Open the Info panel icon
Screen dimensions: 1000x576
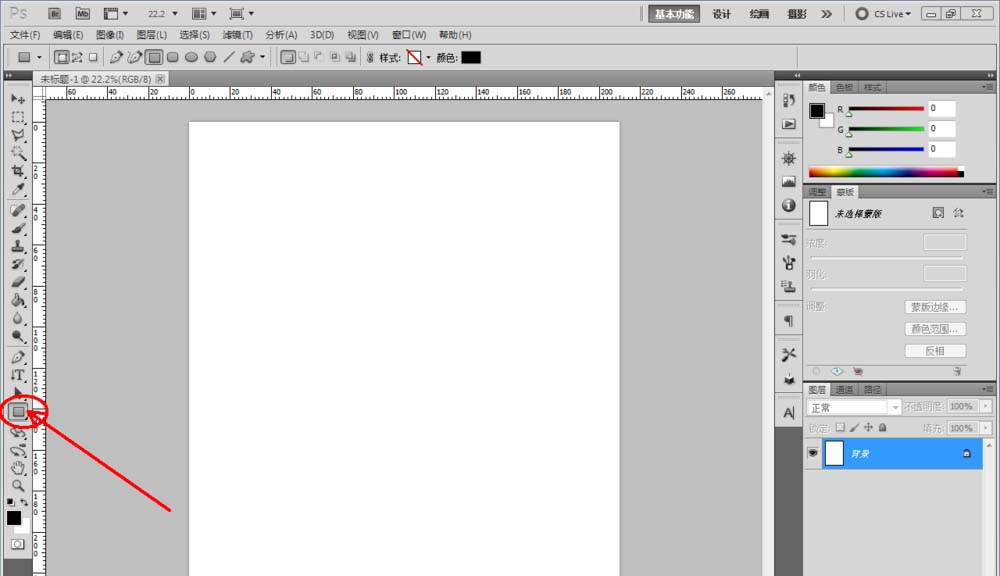point(789,205)
